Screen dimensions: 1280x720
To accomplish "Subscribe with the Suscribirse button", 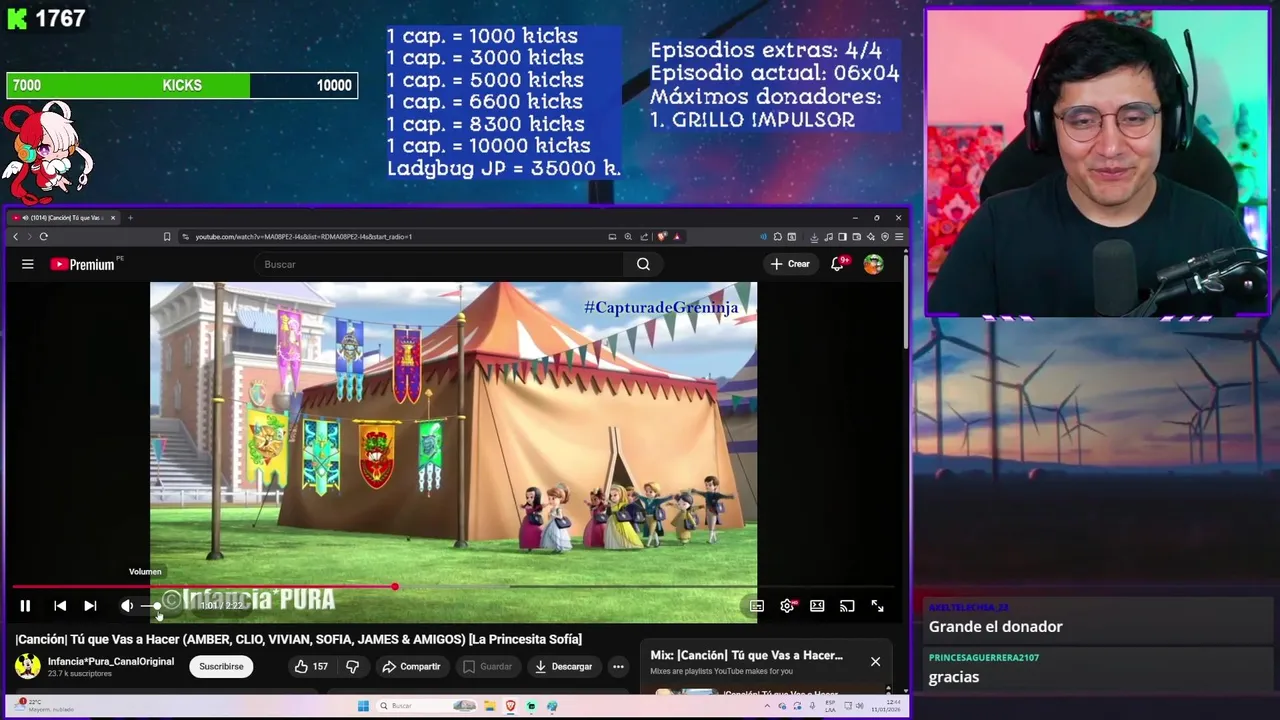I will point(221,666).
